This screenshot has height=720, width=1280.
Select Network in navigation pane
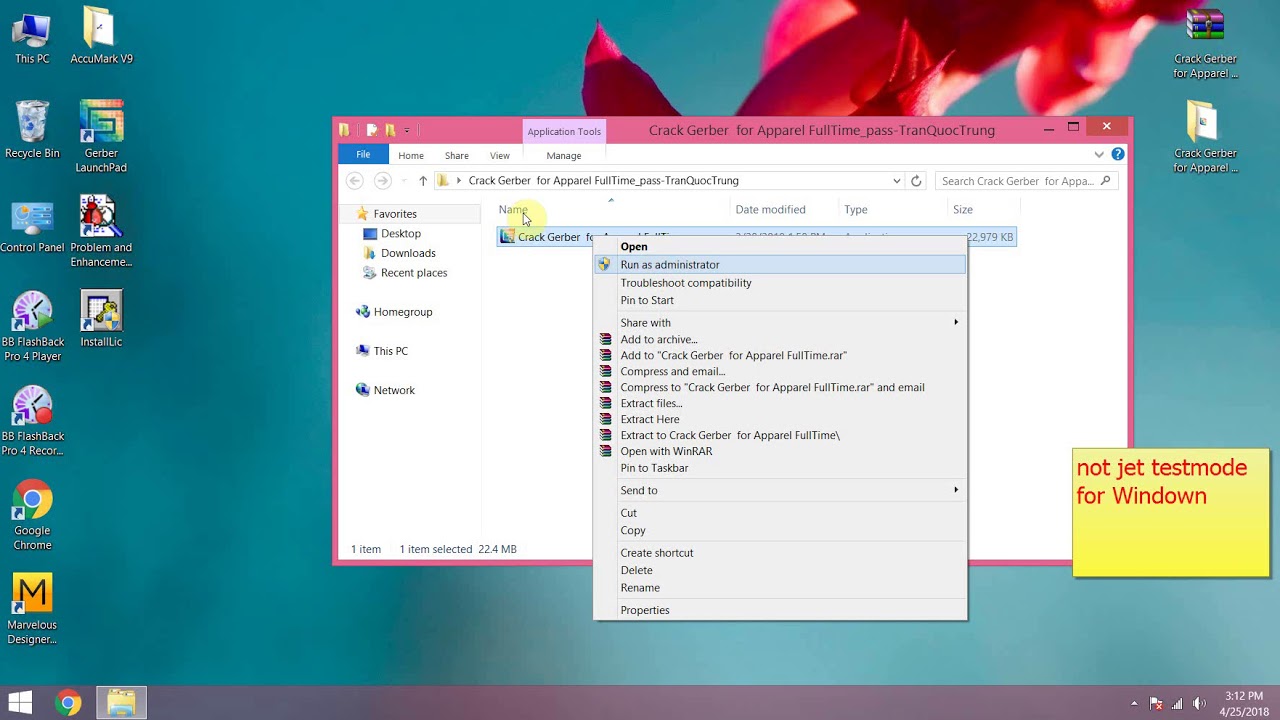point(393,390)
